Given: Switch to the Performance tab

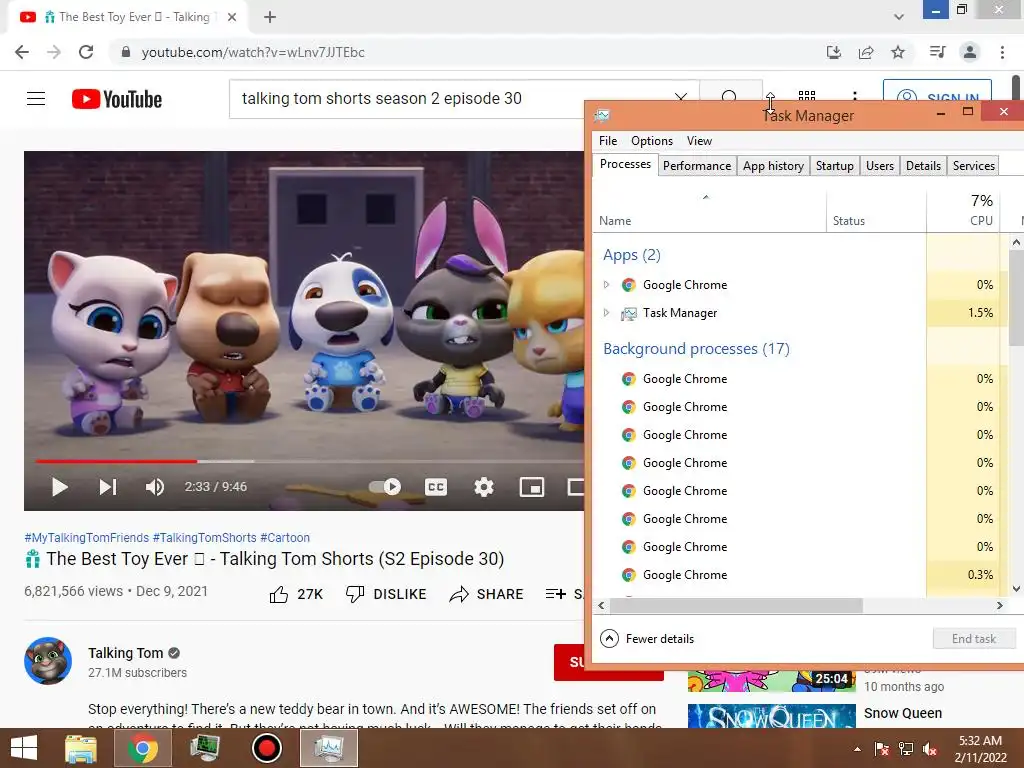Looking at the screenshot, I should coord(697,166).
